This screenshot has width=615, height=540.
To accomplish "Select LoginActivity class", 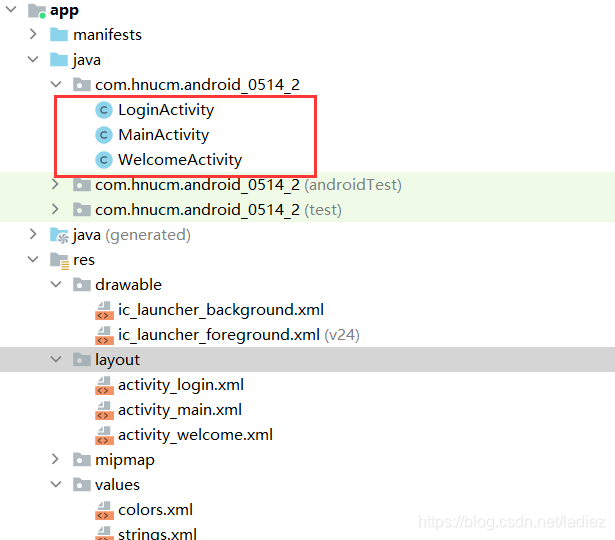I will tap(166, 110).
